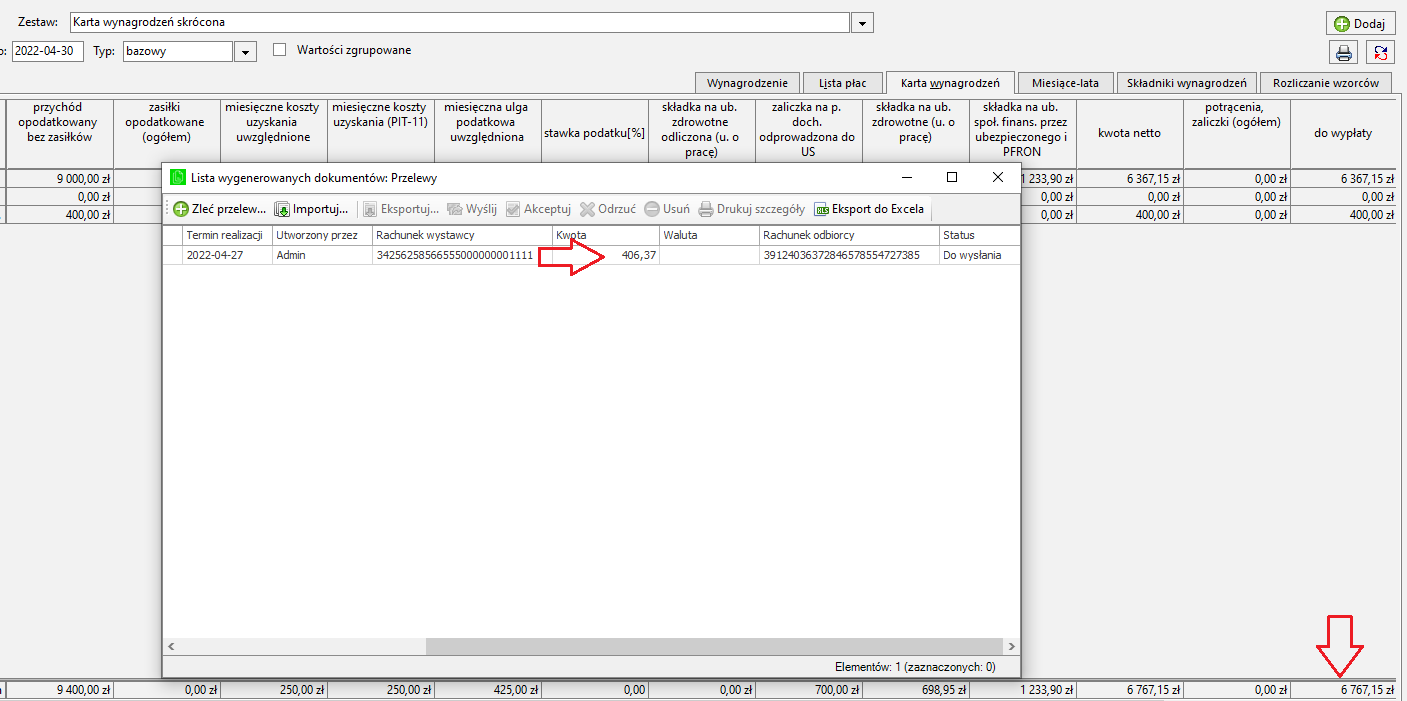Click Drukuj szczegóły in the toolbar
Screen dimensions: 1407x701
(x=751, y=210)
